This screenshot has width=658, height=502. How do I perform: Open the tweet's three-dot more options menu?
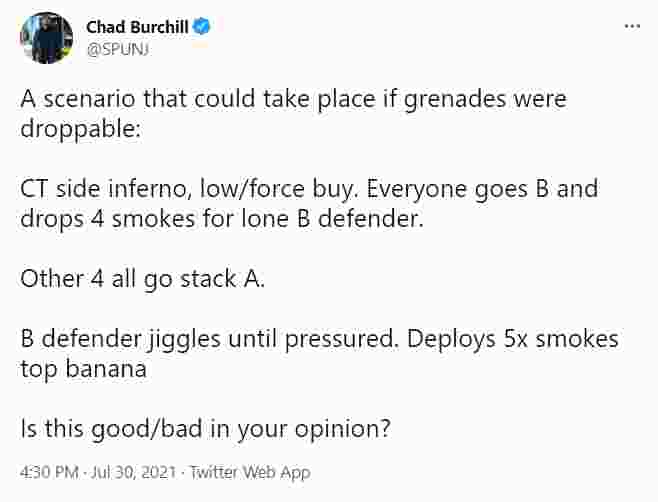coord(632,26)
